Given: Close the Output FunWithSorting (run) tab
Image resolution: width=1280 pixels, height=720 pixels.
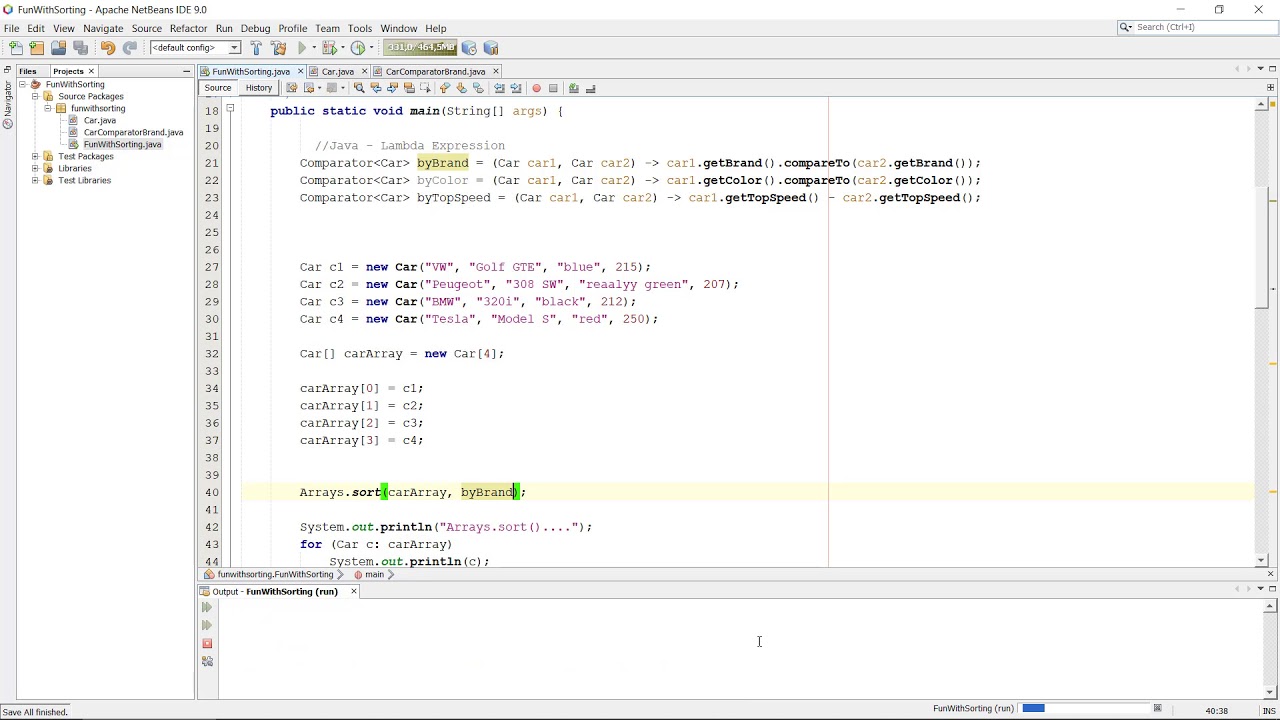Looking at the screenshot, I should pyautogui.click(x=353, y=591).
